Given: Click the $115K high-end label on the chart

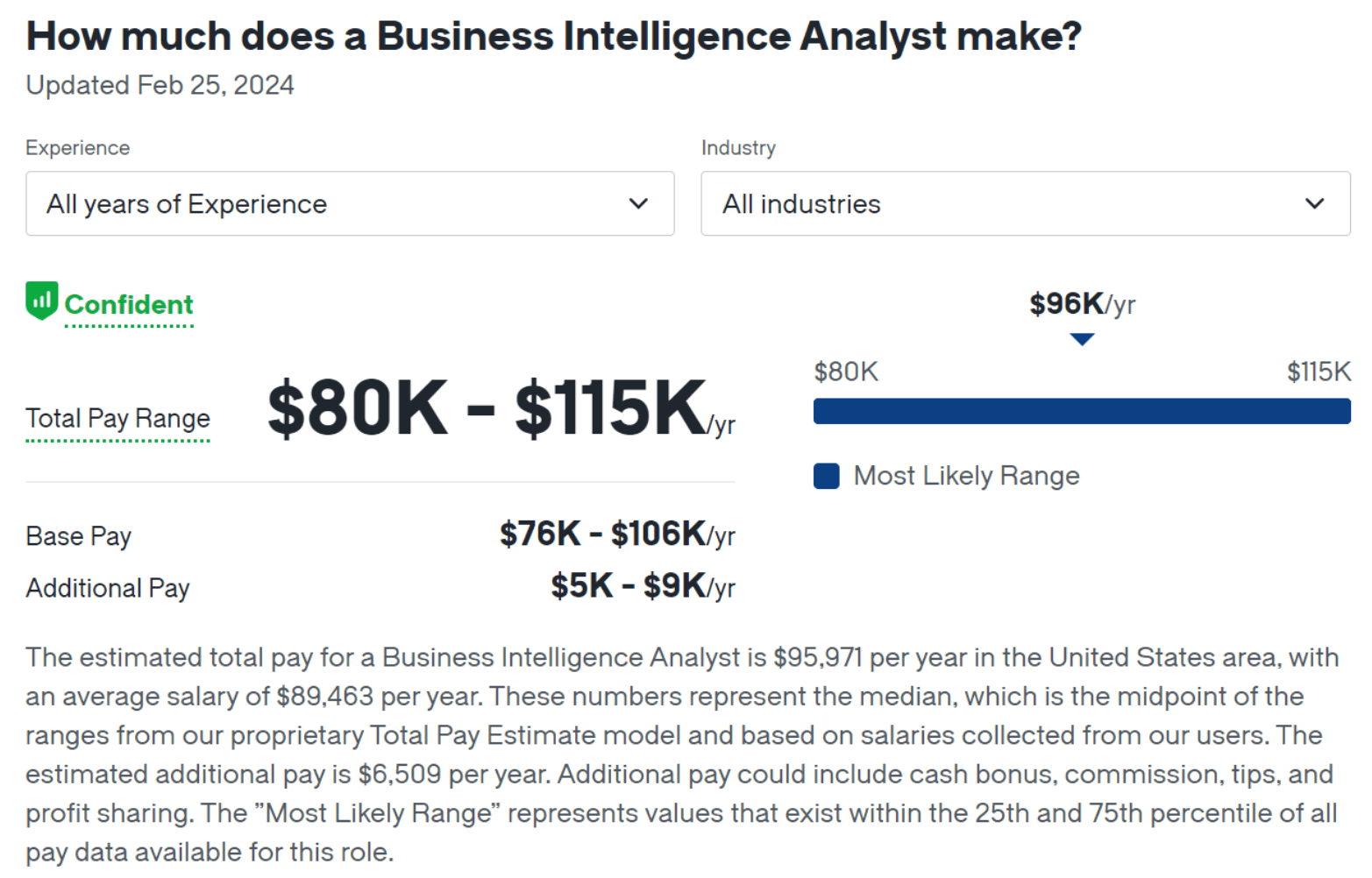Looking at the screenshot, I should click(1318, 371).
